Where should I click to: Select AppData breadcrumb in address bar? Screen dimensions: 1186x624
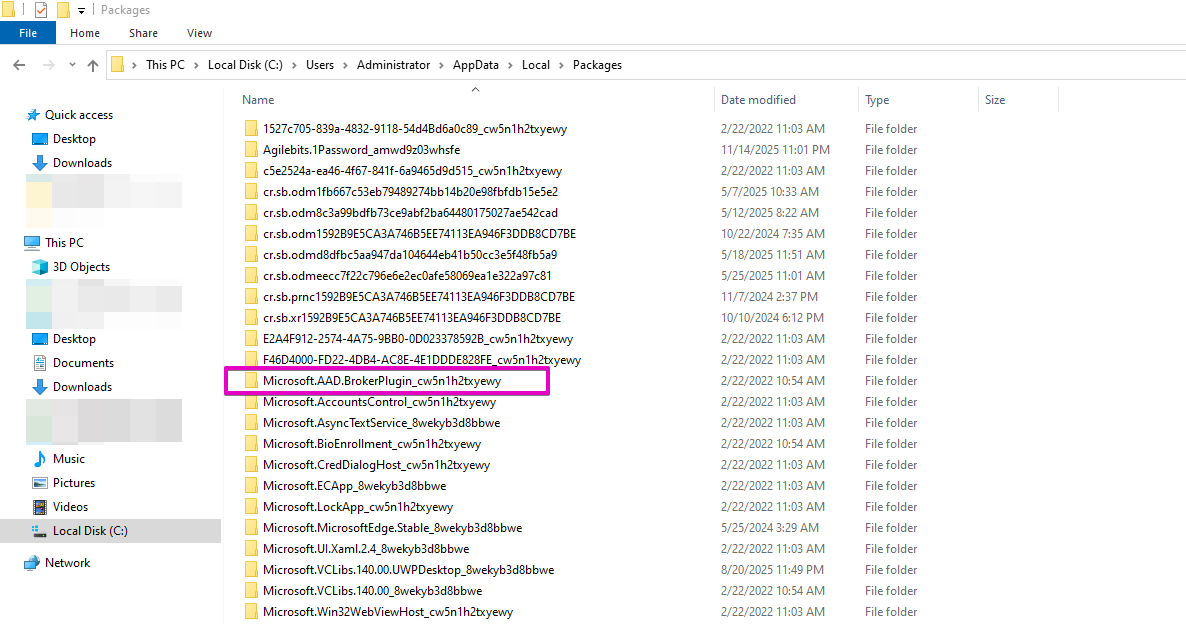click(x=476, y=65)
